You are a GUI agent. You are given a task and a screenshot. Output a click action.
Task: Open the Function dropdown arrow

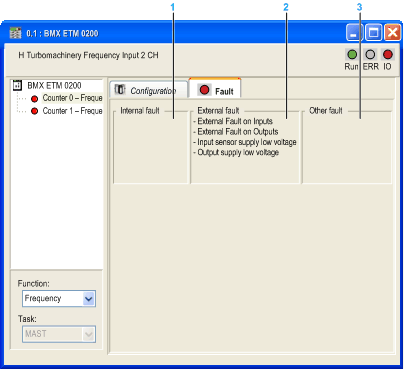click(x=89, y=298)
